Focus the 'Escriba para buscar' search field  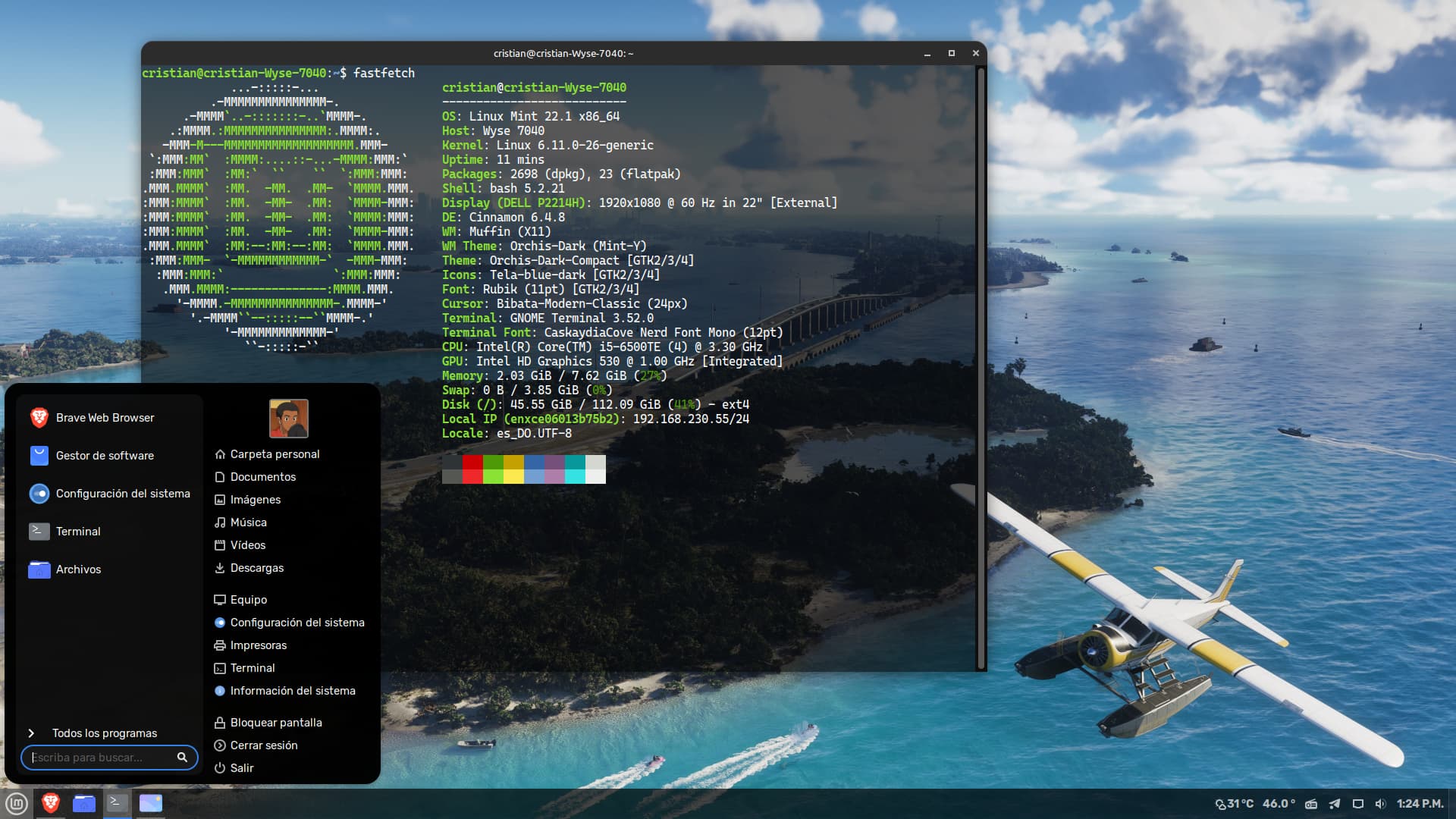point(109,758)
